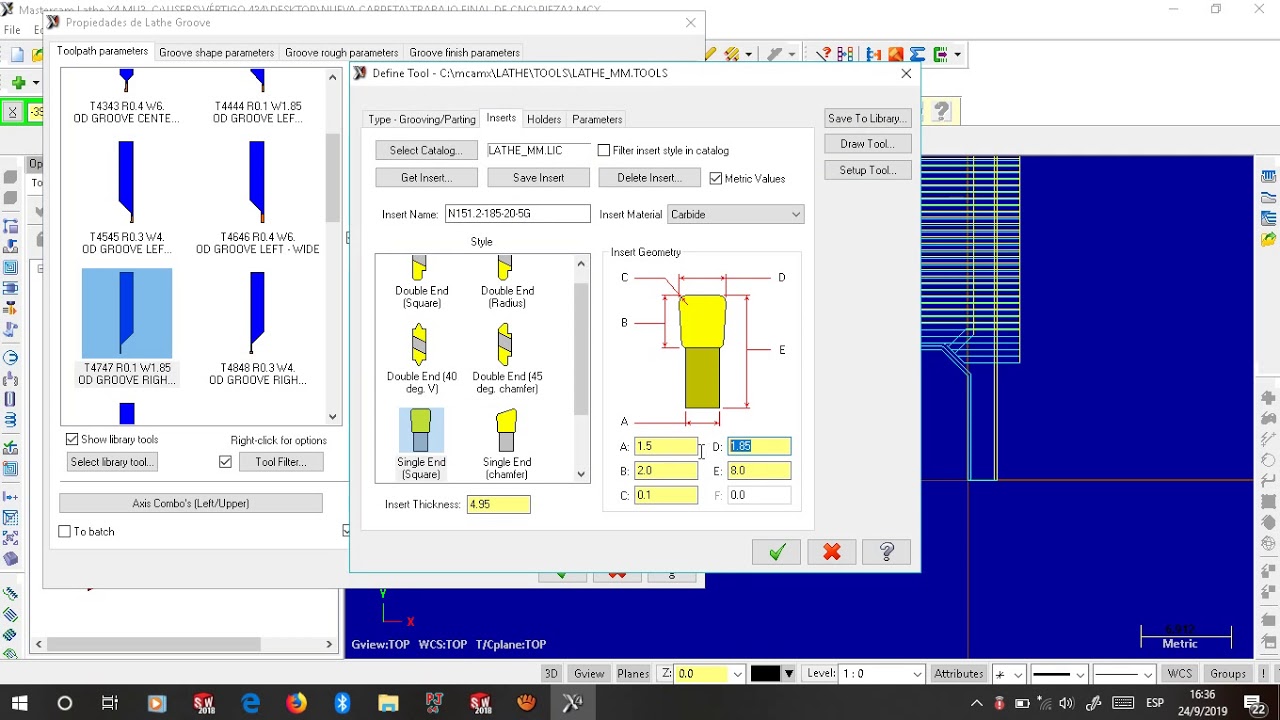Open help in Define Tool dialog

pyautogui.click(x=887, y=552)
